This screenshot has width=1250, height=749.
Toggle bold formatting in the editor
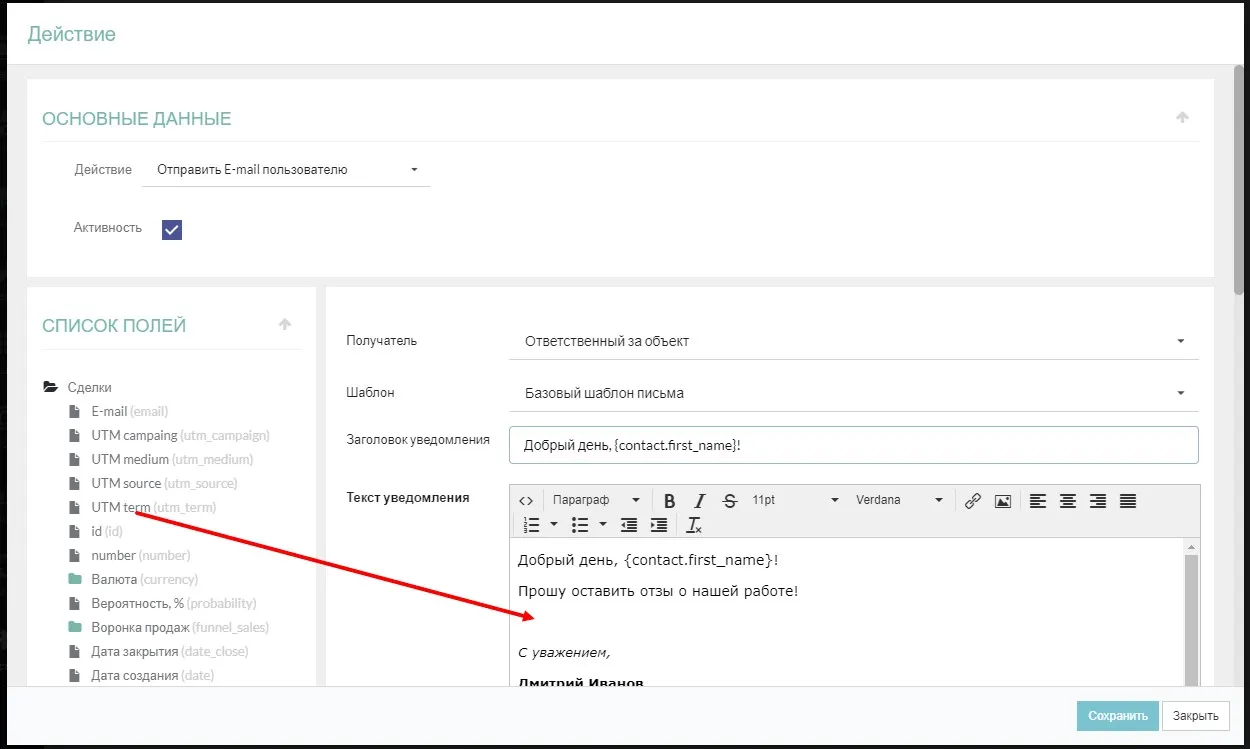670,501
